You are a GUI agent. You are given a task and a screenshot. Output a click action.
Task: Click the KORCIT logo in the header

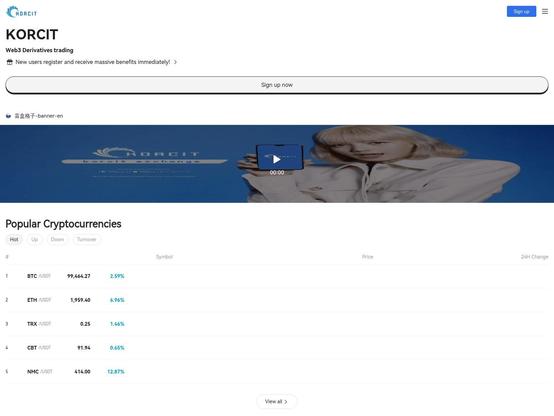(22, 12)
